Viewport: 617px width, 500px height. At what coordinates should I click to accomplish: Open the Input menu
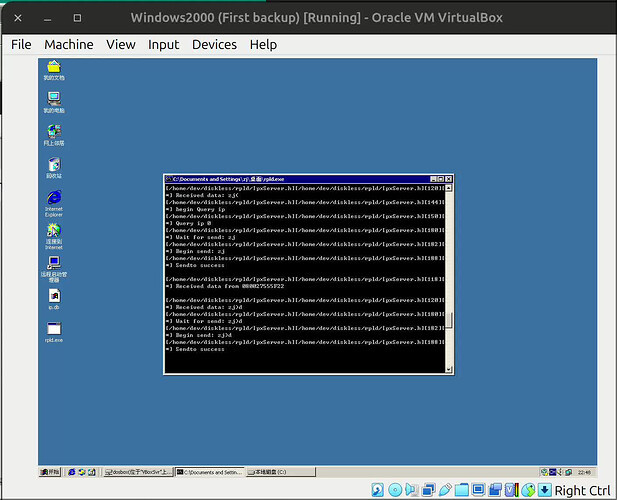pyautogui.click(x=163, y=44)
